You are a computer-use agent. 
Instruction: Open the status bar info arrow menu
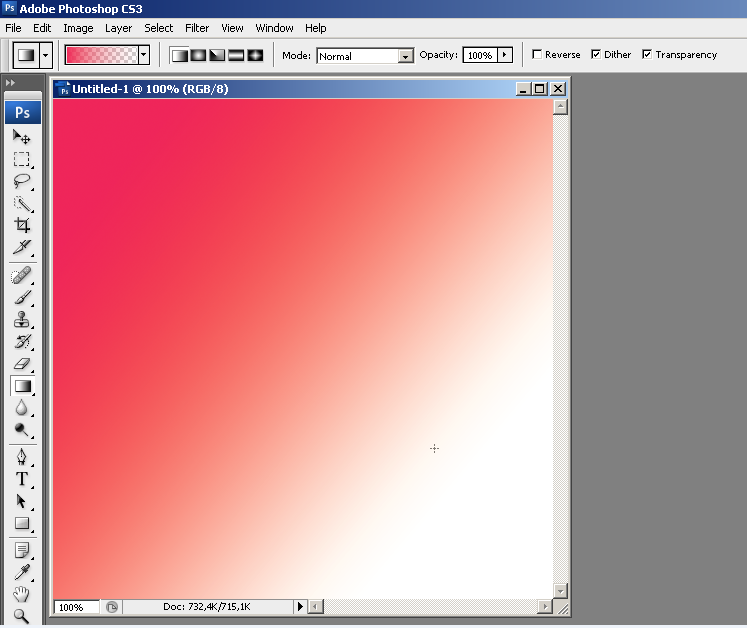[x=300, y=607]
